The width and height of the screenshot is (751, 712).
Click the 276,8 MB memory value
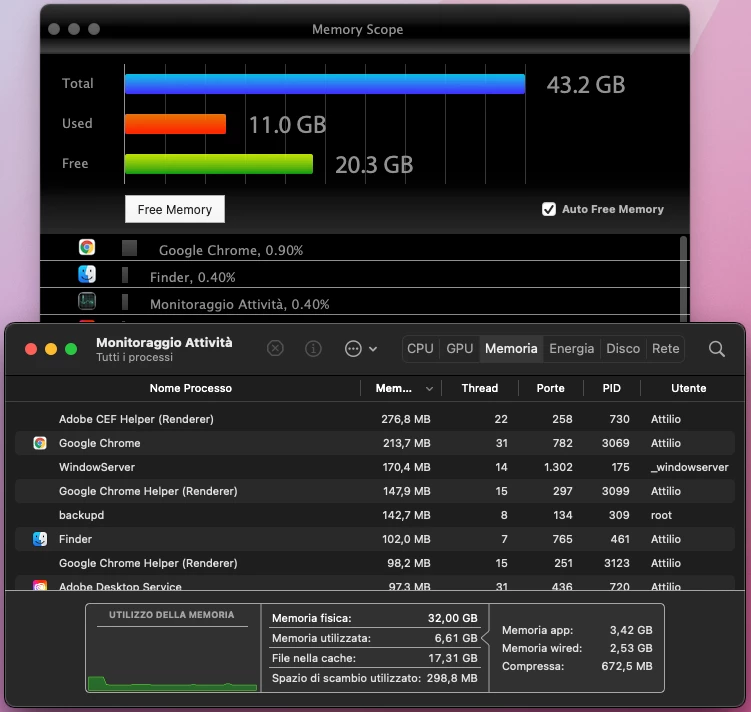tap(406, 419)
